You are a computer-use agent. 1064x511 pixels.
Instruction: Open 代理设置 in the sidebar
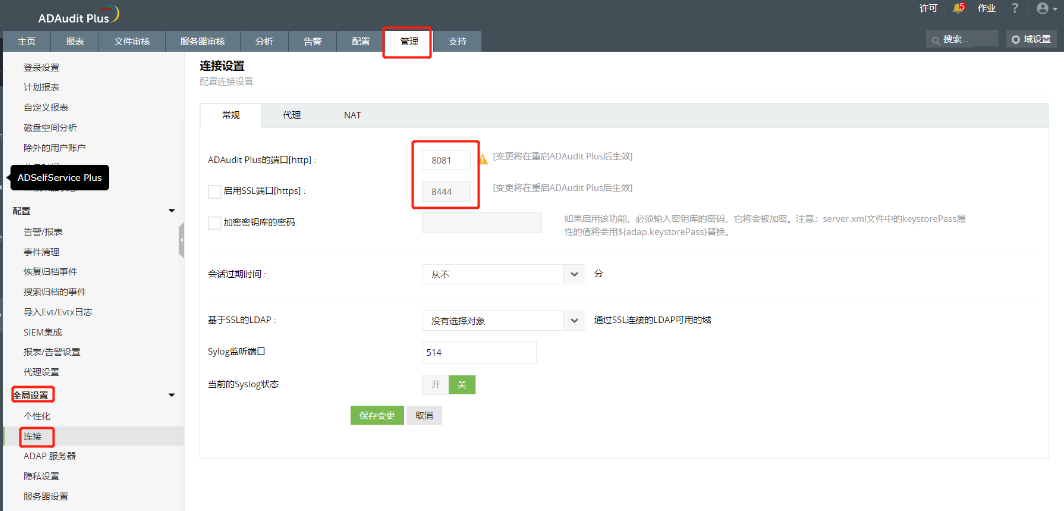pos(41,372)
